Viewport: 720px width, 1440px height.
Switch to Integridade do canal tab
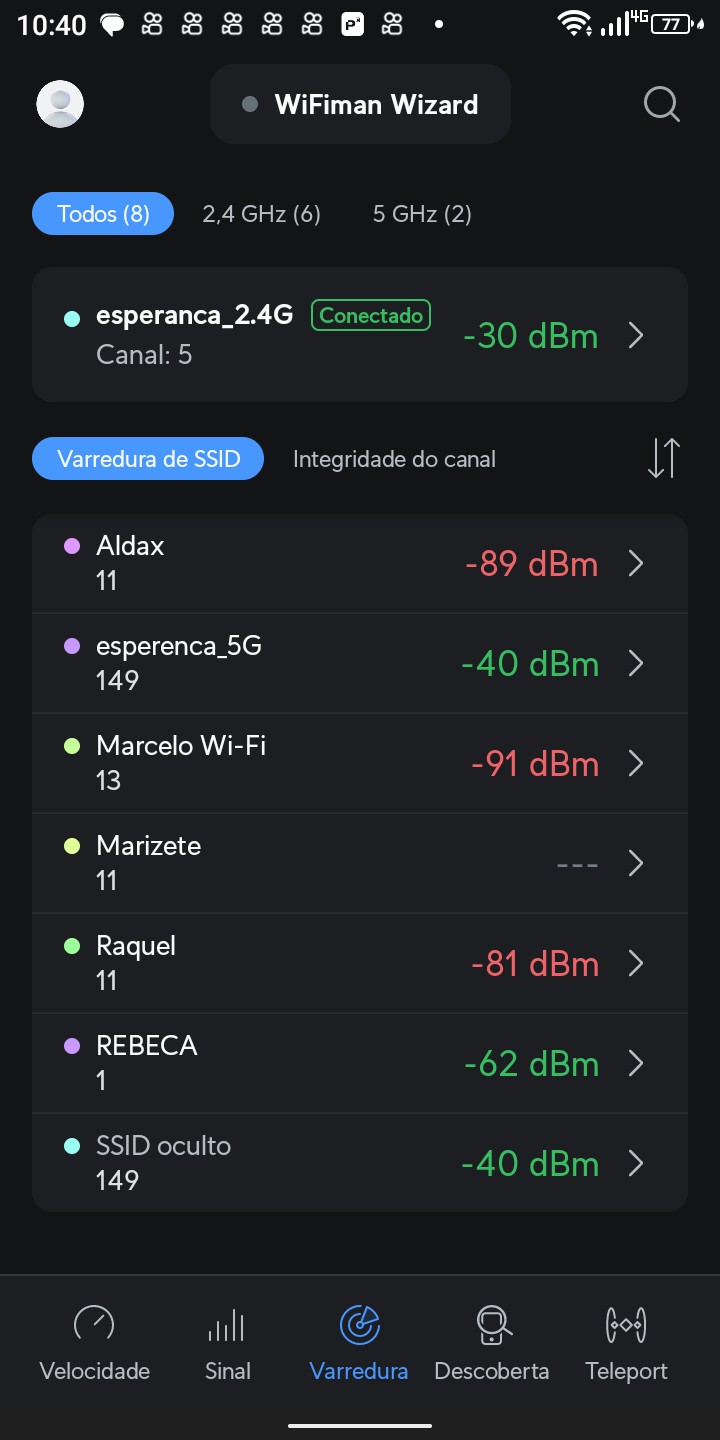(394, 459)
